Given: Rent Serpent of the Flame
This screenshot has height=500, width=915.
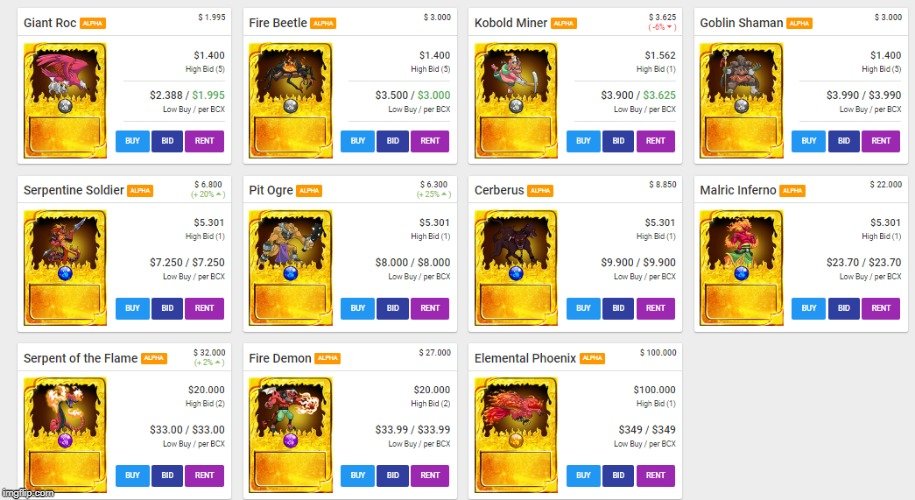Looking at the screenshot, I should [204, 475].
